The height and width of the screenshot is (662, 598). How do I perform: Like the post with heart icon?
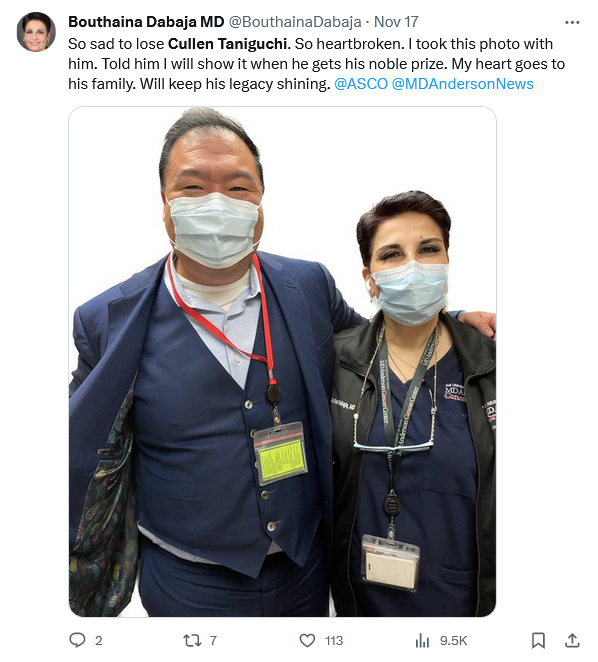[307, 640]
